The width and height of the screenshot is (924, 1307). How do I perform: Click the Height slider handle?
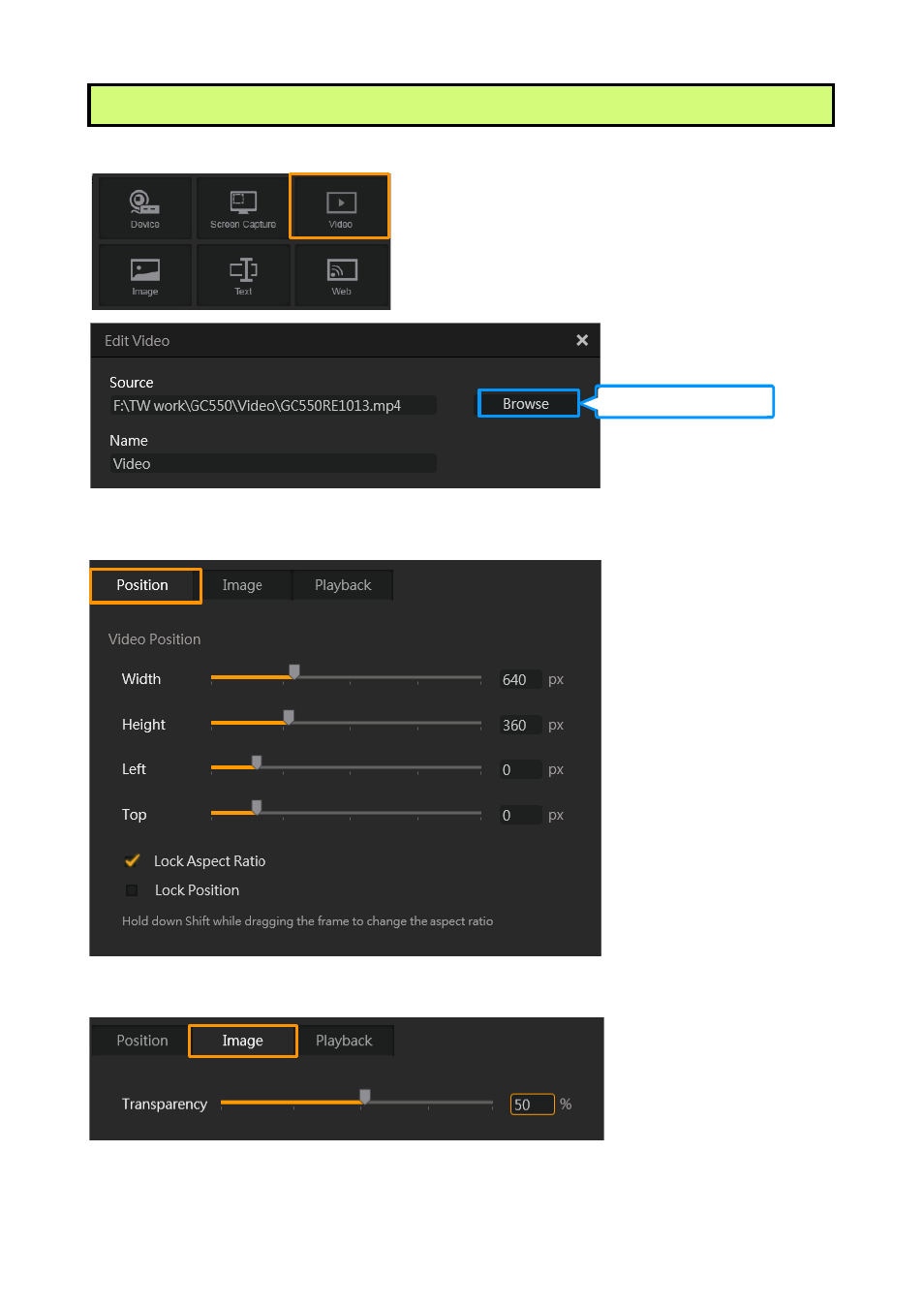(x=289, y=717)
